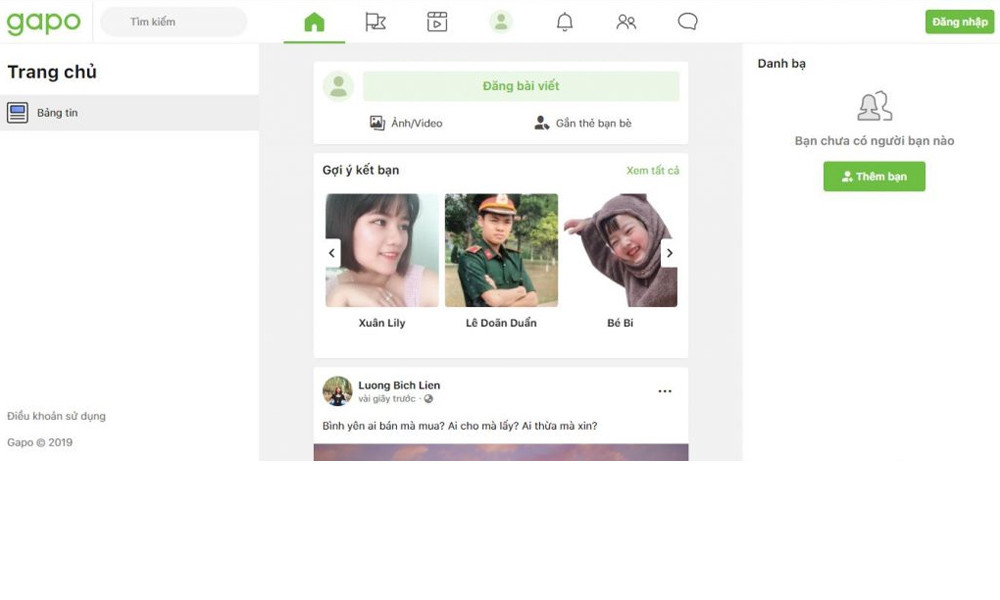The image size is (1000, 600).
Task: Open the friends icon in navbar
Action: 626,22
